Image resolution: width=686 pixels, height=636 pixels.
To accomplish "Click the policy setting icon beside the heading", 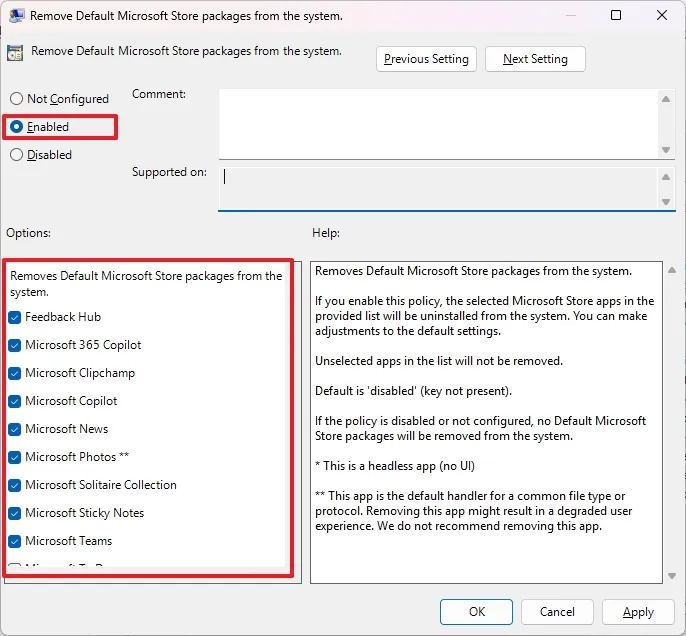I will (x=15, y=53).
